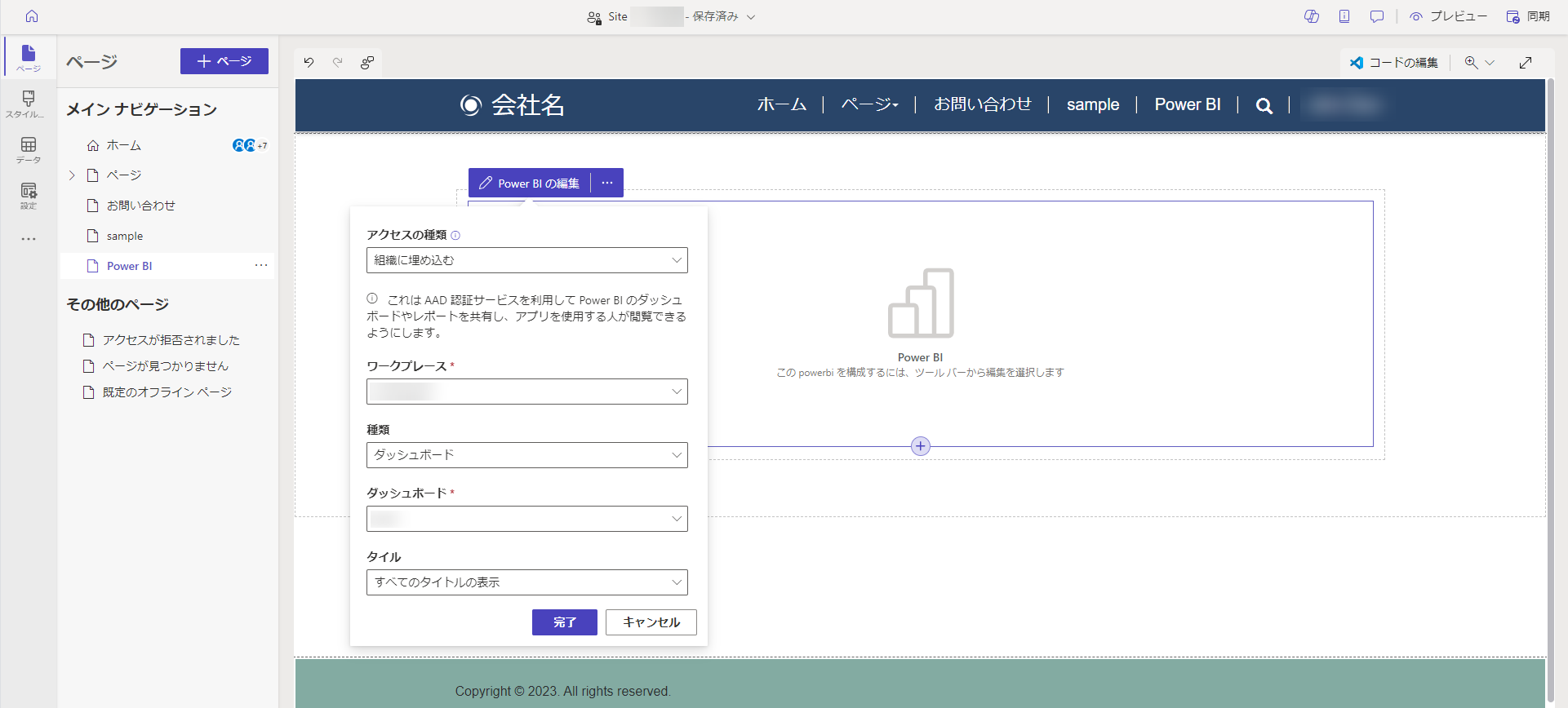Click sample in site navigation
The image size is (1568, 708).
(x=1093, y=104)
